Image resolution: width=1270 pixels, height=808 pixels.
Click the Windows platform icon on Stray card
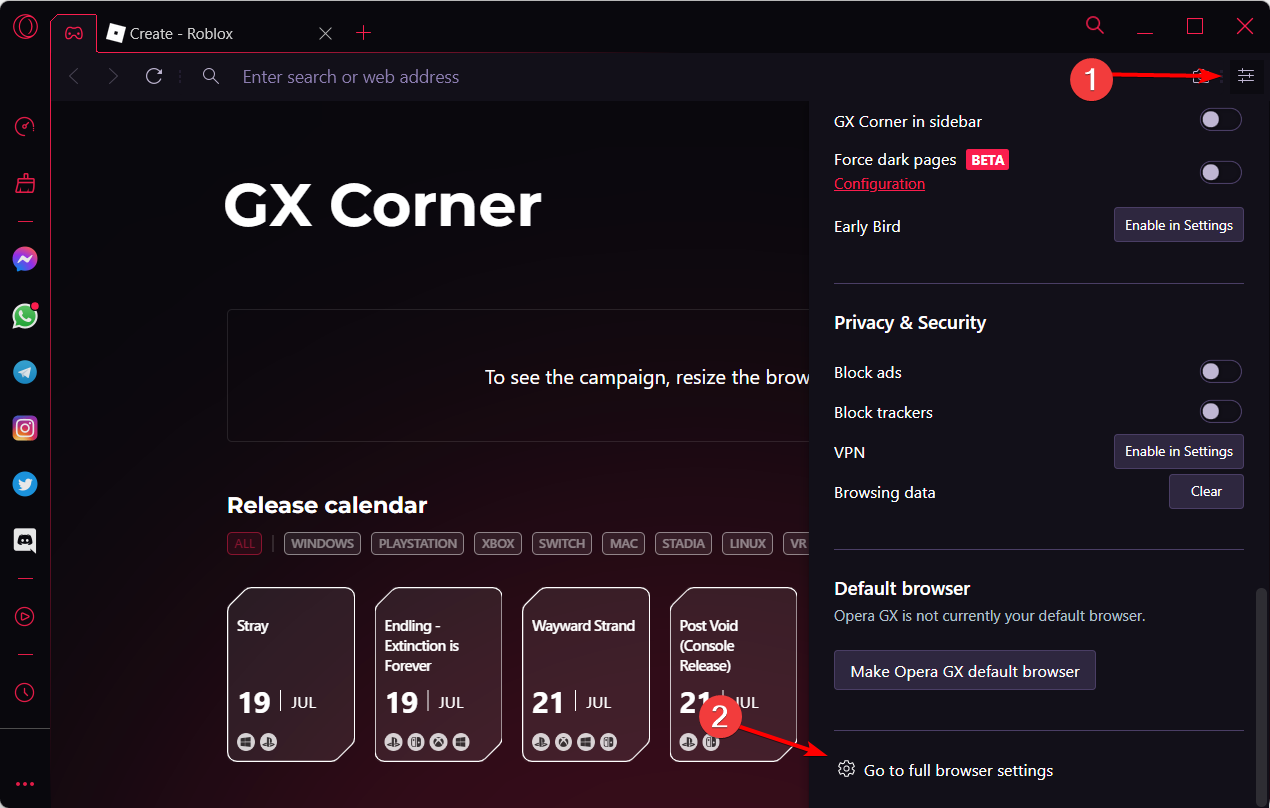tap(246, 742)
